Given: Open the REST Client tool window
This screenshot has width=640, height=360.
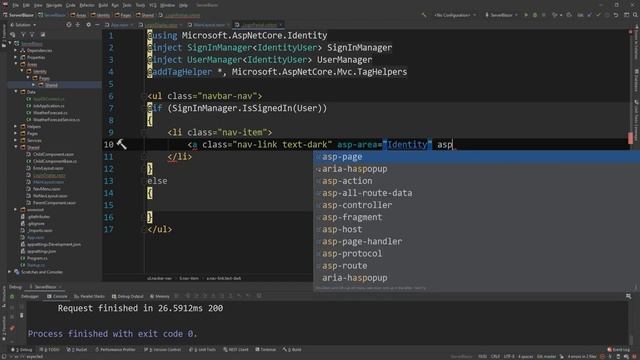Looking at the screenshot, I should click(236, 350).
